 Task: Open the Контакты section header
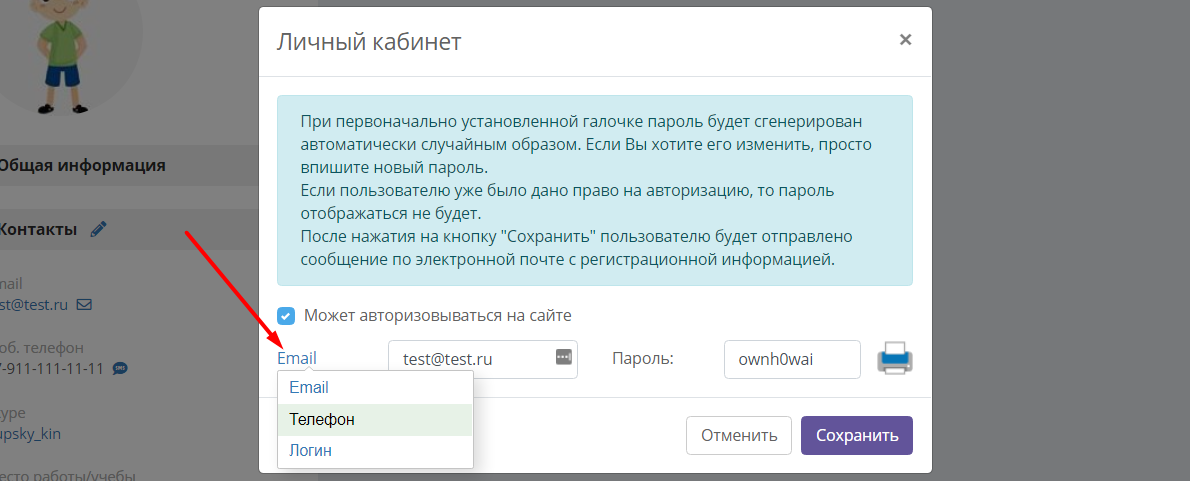(129, 229)
